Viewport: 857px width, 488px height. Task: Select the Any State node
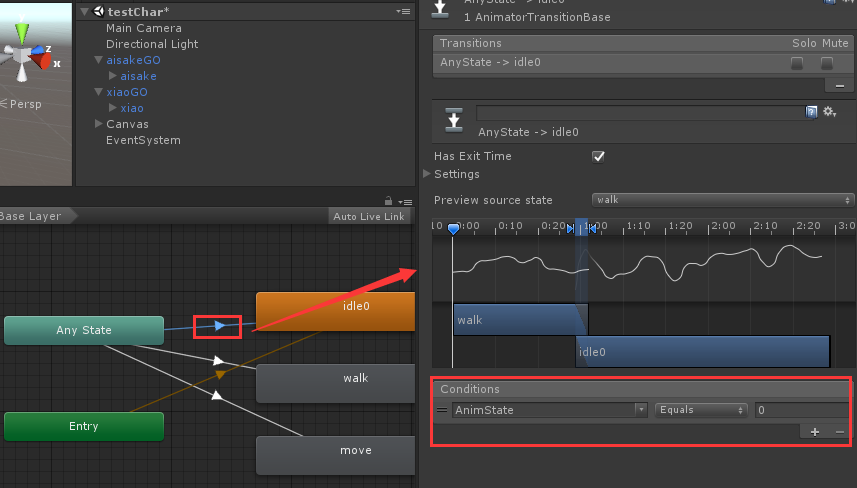pos(84,330)
